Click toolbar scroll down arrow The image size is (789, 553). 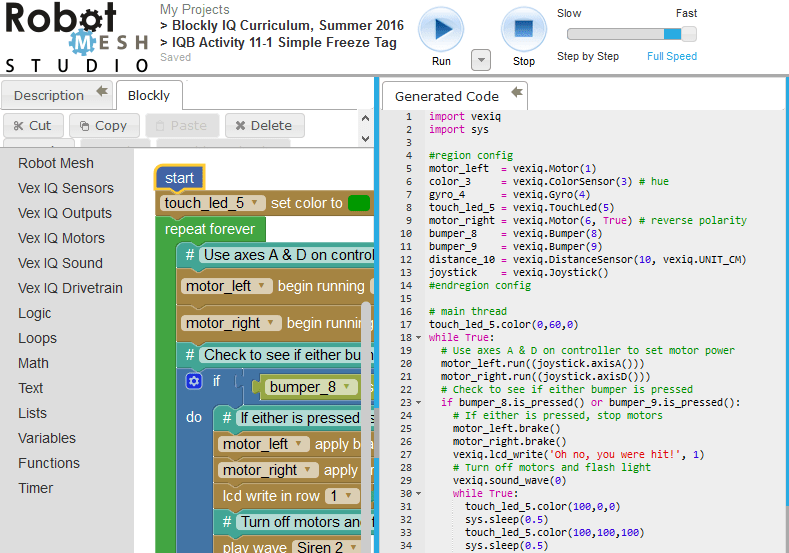tap(366, 138)
